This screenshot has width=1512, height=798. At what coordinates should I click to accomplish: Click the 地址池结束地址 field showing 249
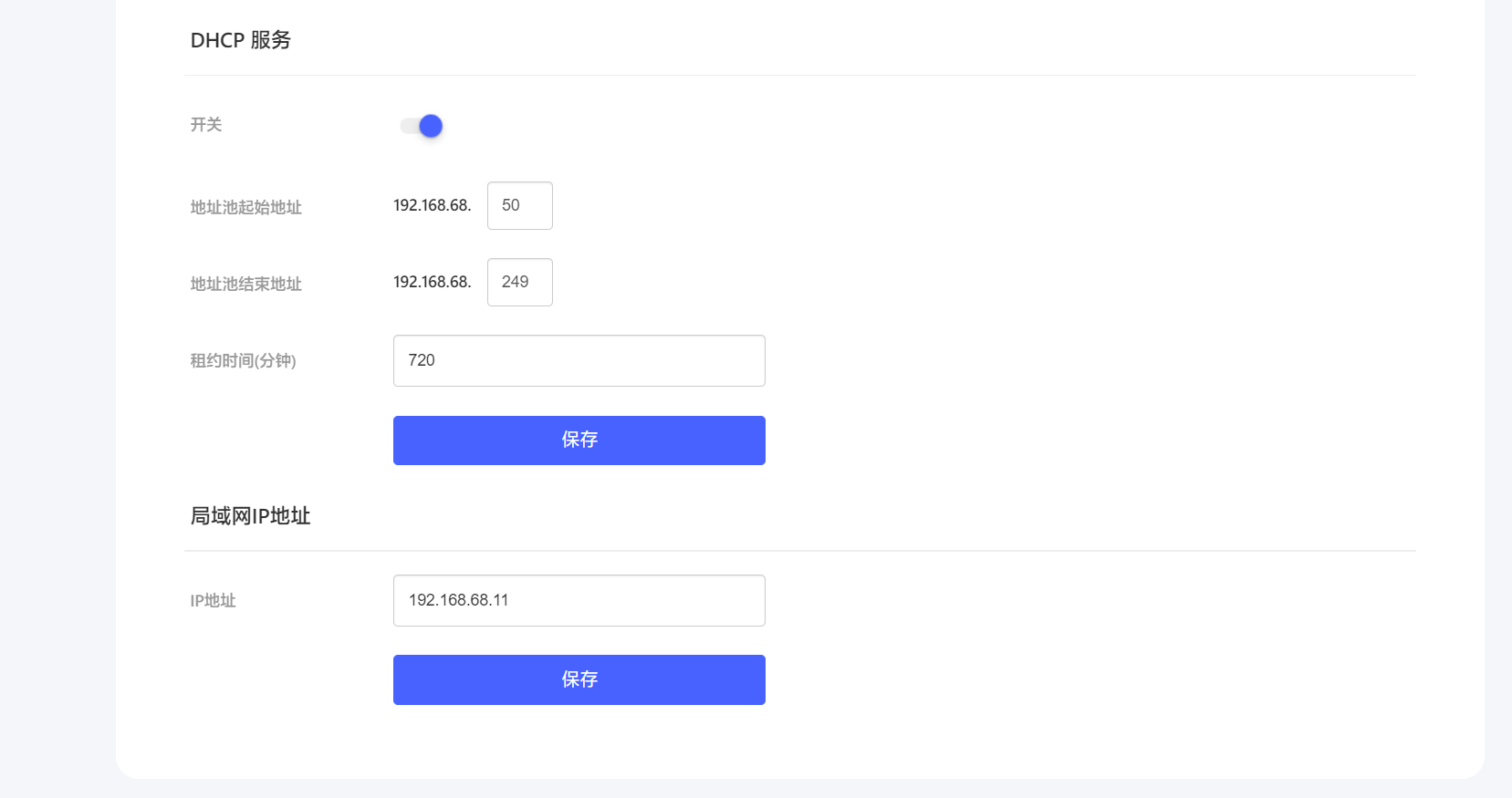coord(519,283)
